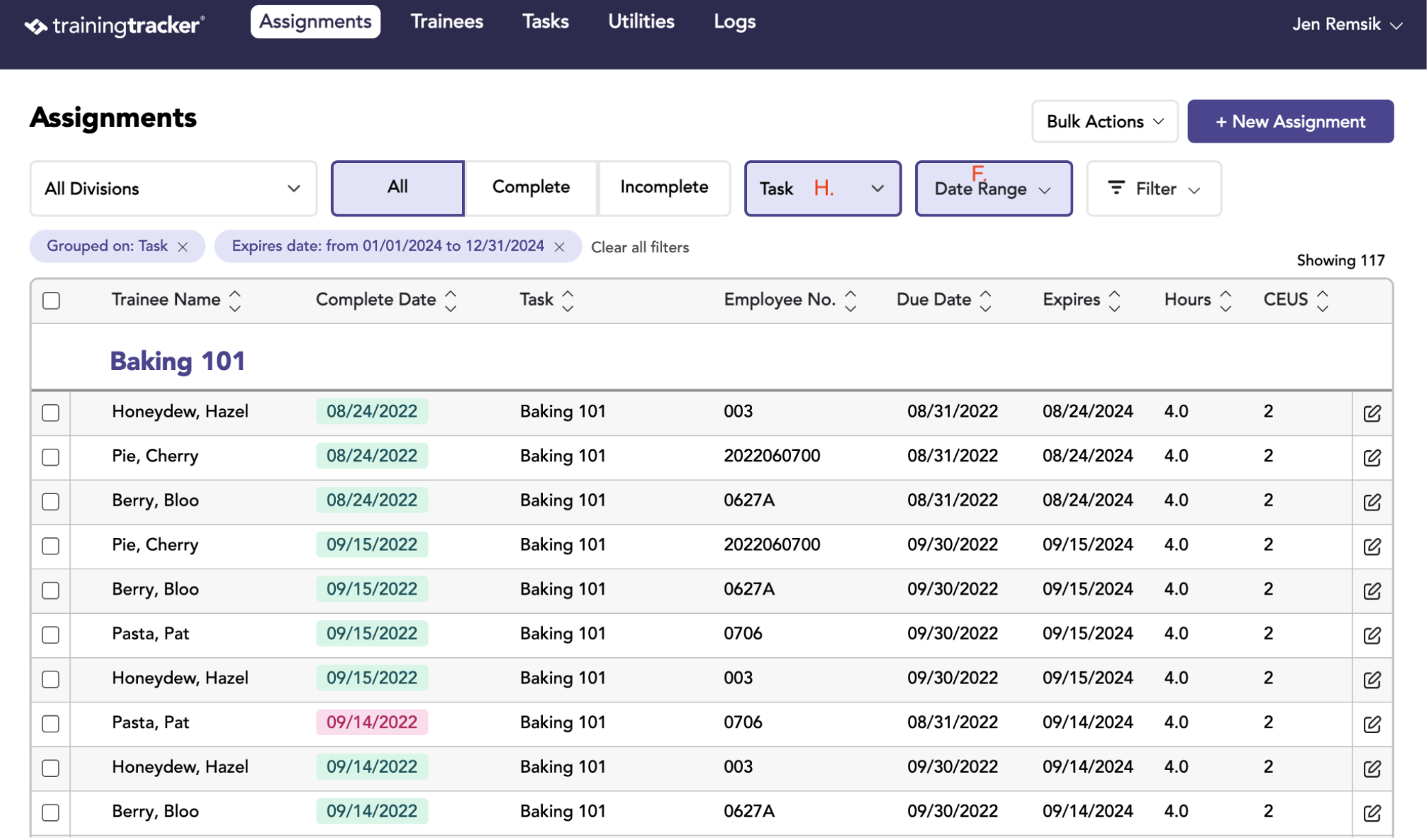
Task: Open the Utilities menu item
Action: click(641, 22)
